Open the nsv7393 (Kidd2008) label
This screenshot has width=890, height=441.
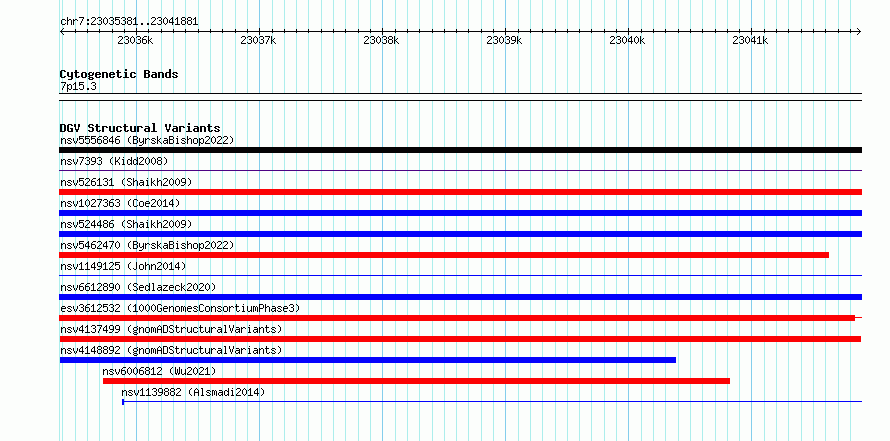pos(114,161)
